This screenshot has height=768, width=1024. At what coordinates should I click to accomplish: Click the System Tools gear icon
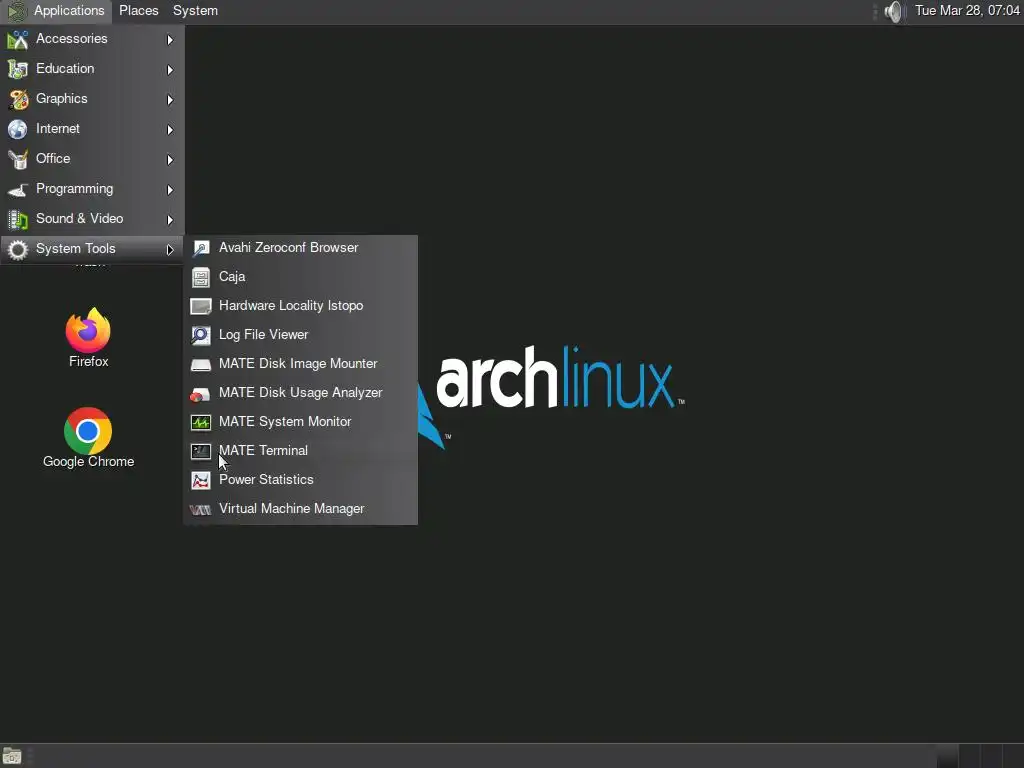[18, 249]
